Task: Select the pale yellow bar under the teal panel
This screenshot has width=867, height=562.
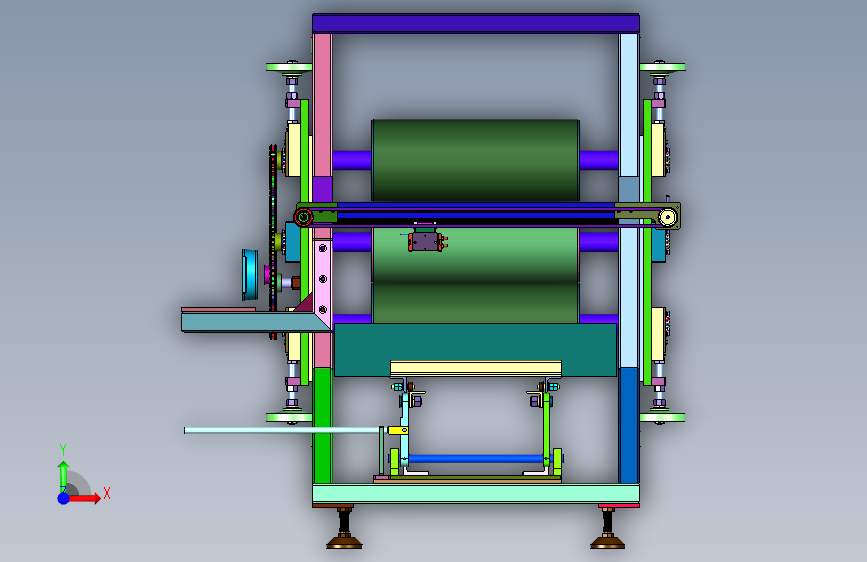Action: (476, 369)
